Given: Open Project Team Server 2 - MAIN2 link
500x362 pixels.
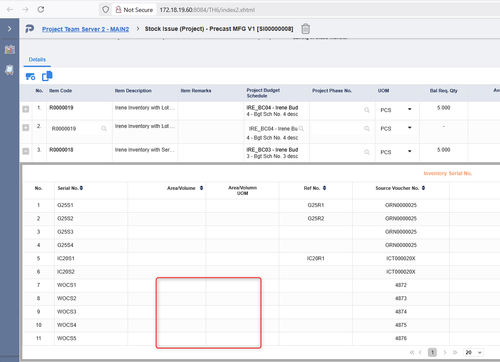Looking at the screenshot, I should pyautogui.click(x=85, y=29).
